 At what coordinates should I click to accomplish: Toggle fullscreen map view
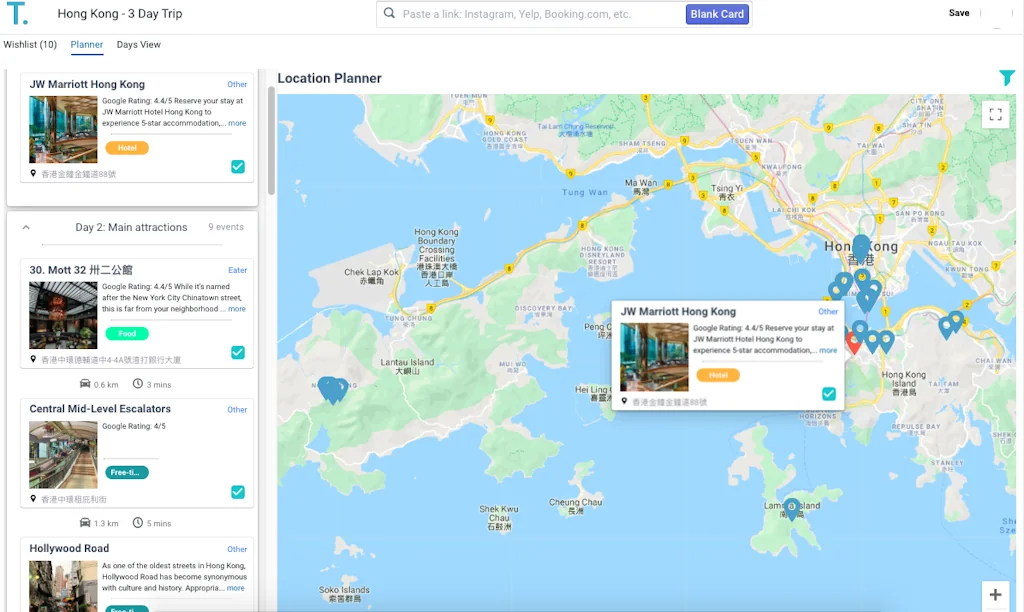click(995, 115)
